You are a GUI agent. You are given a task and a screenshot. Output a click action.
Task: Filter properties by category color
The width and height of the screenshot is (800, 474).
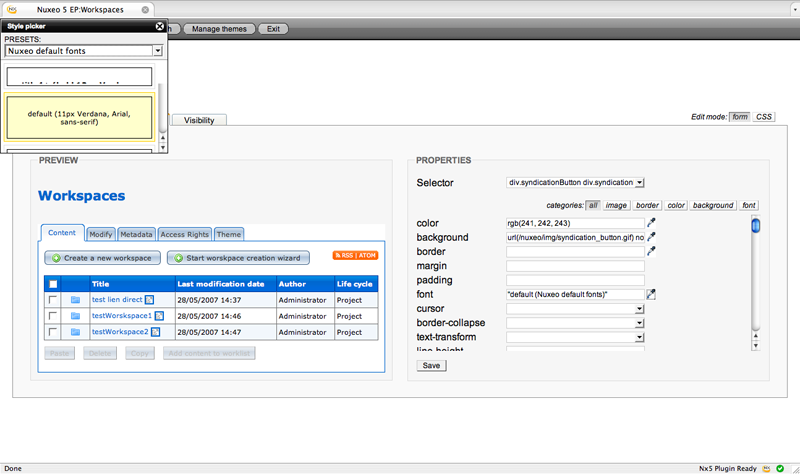pos(676,205)
